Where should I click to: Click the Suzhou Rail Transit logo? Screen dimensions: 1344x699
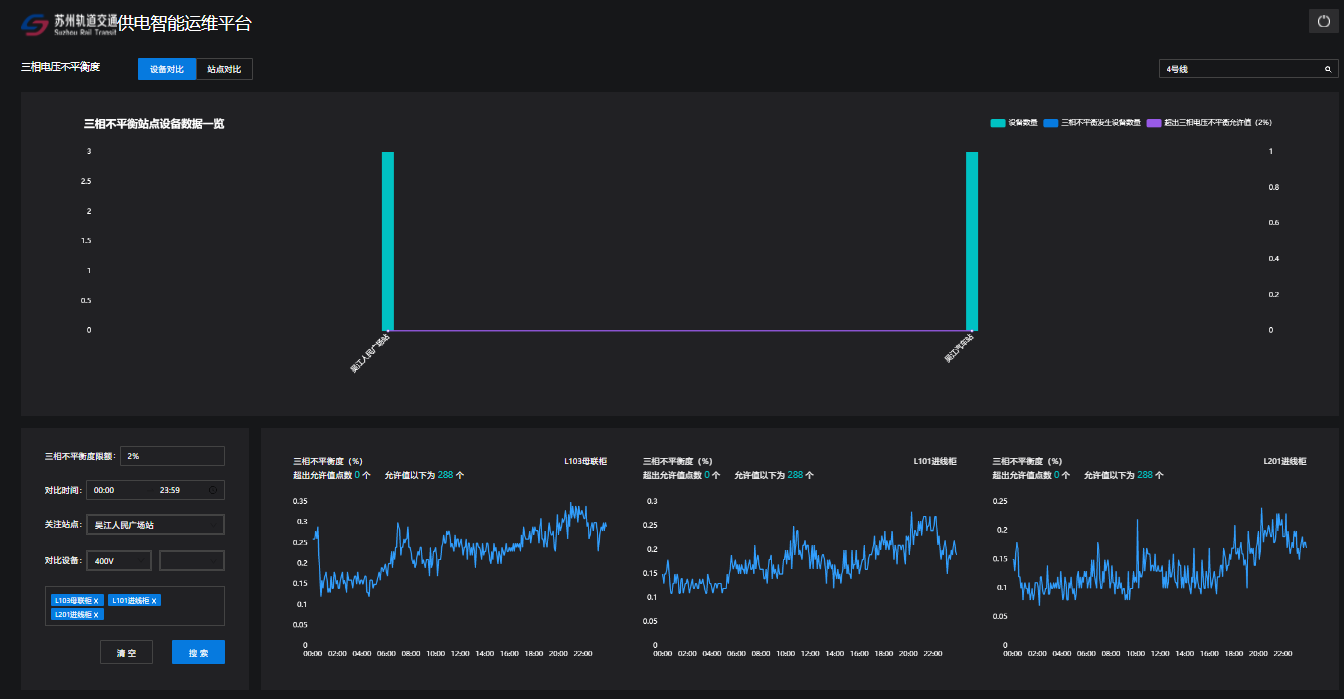click(68, 24)
